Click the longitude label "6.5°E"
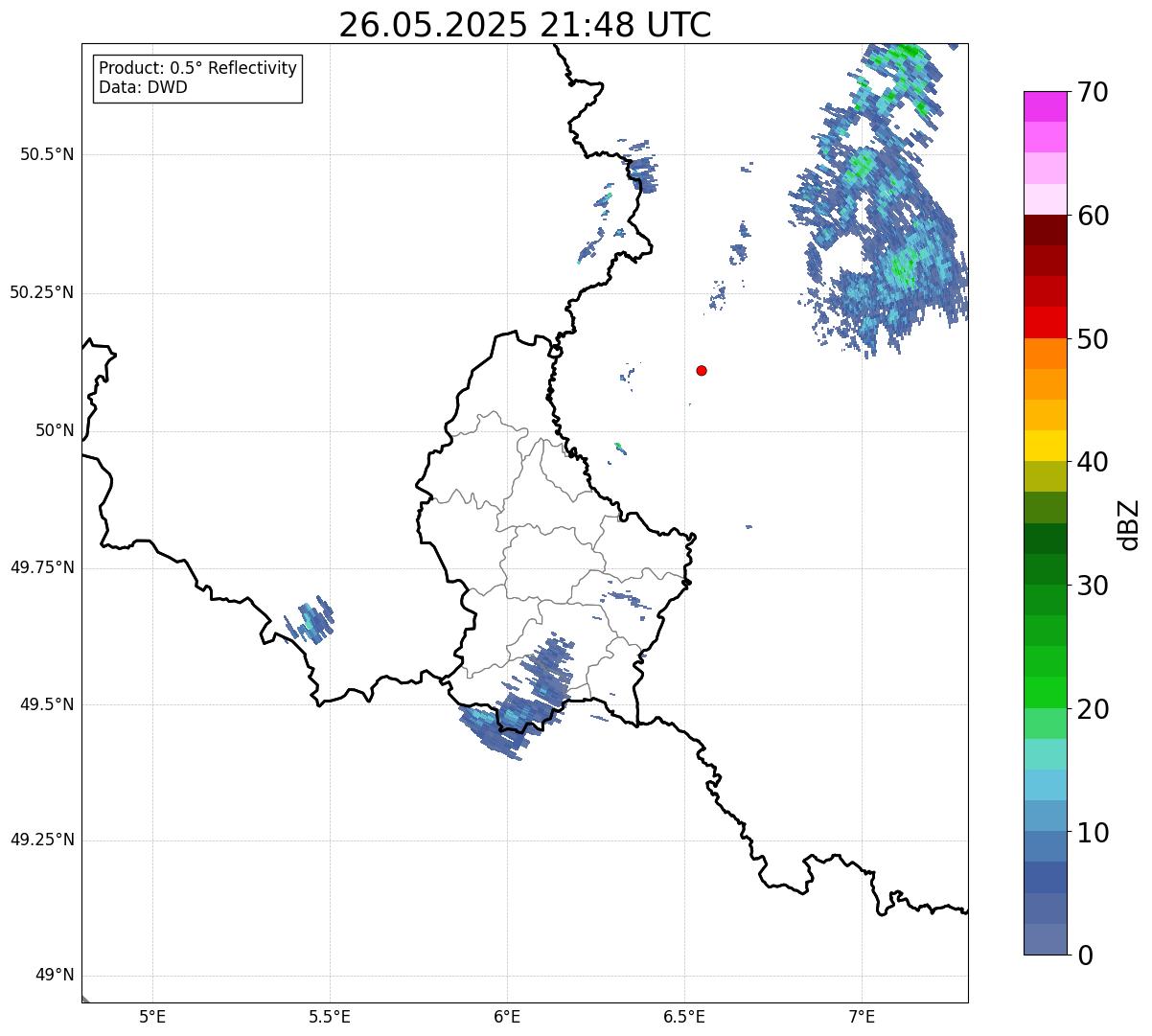This screenshot has height=1036, width=1152. 684,1016
